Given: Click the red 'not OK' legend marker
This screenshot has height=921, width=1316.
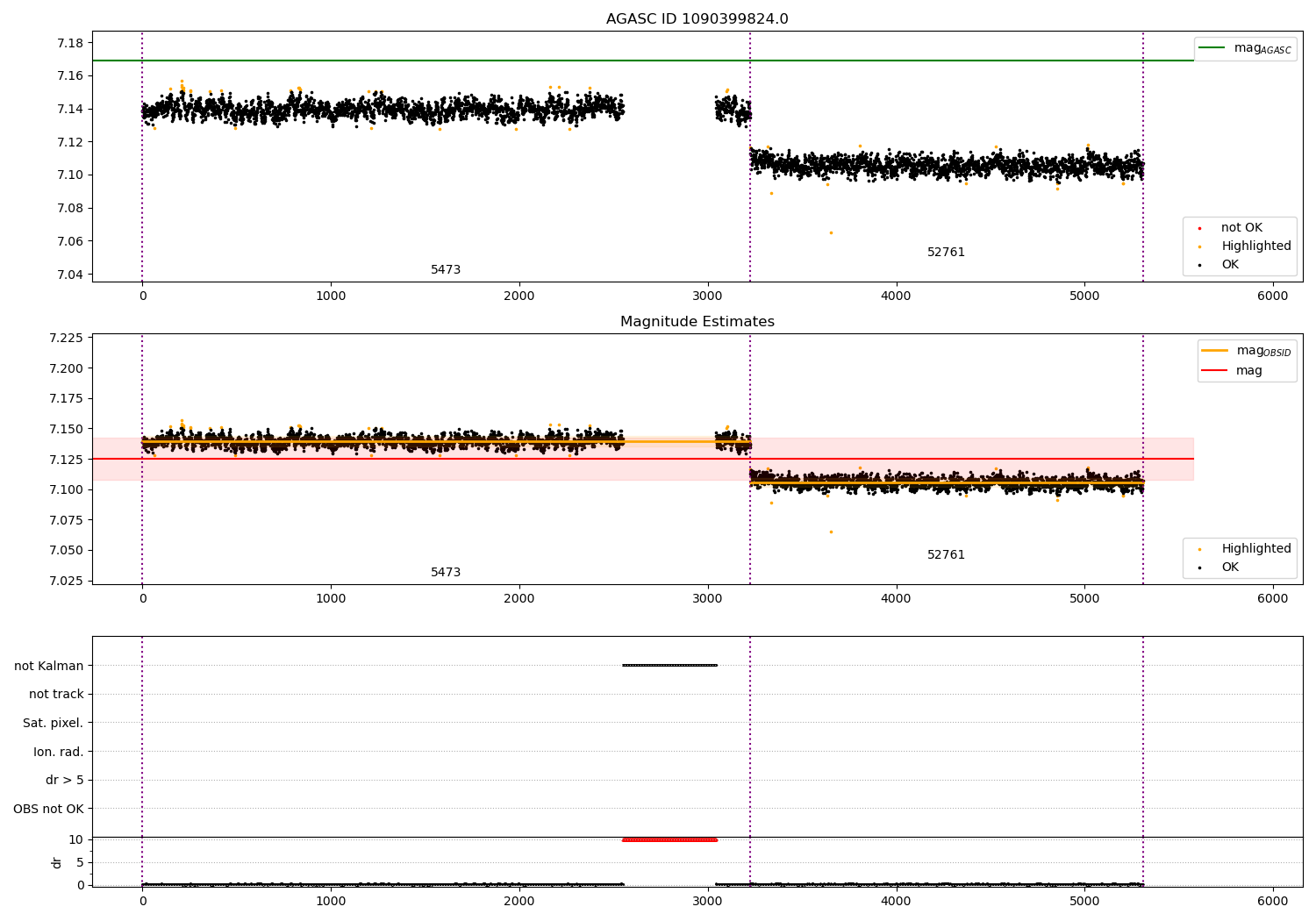Looking at the screenshot, I should (1199, 228).
